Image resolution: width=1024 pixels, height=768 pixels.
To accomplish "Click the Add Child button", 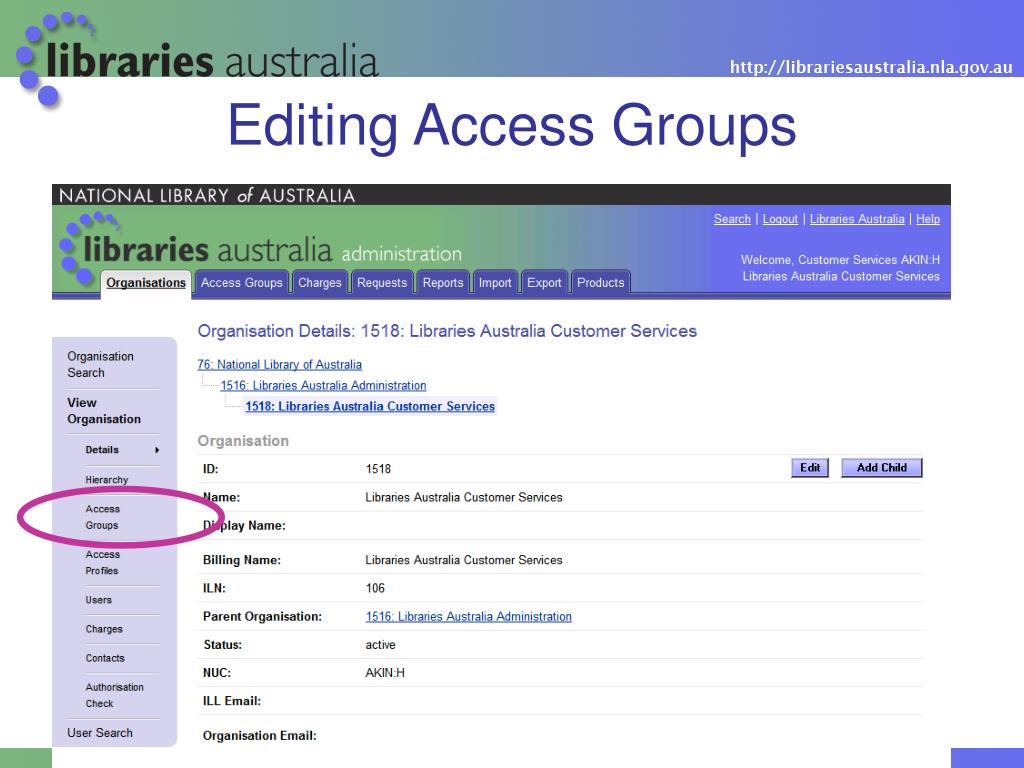I will 882,468.
